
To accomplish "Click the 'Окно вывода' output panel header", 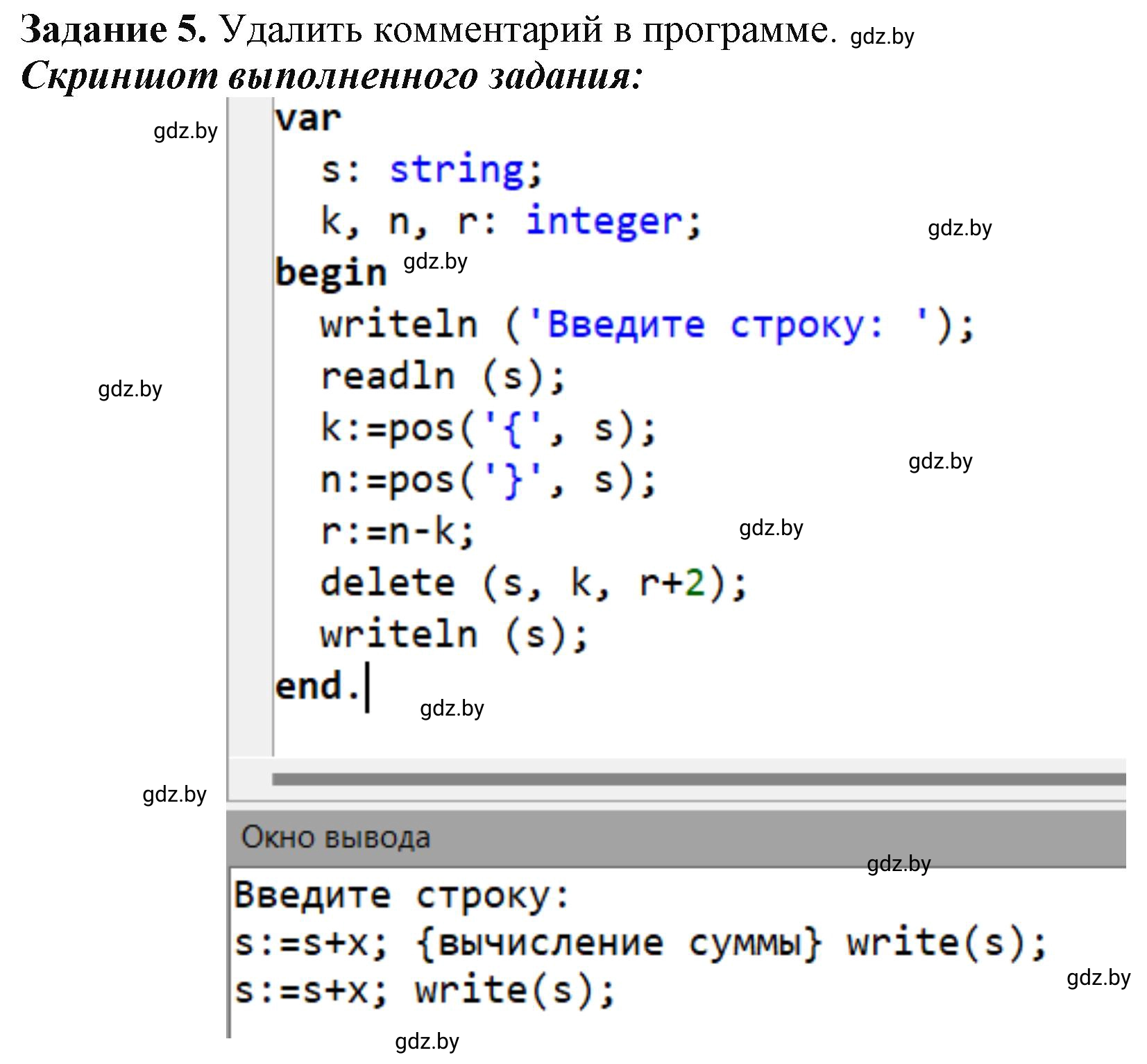I will (x=677, y=837).
